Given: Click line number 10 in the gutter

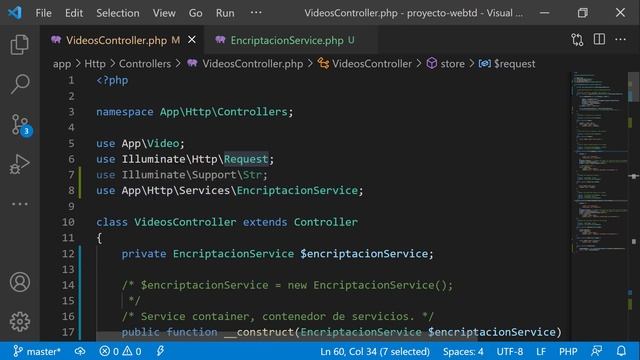Looking at the screenshot, I should [x=68, y=222].
